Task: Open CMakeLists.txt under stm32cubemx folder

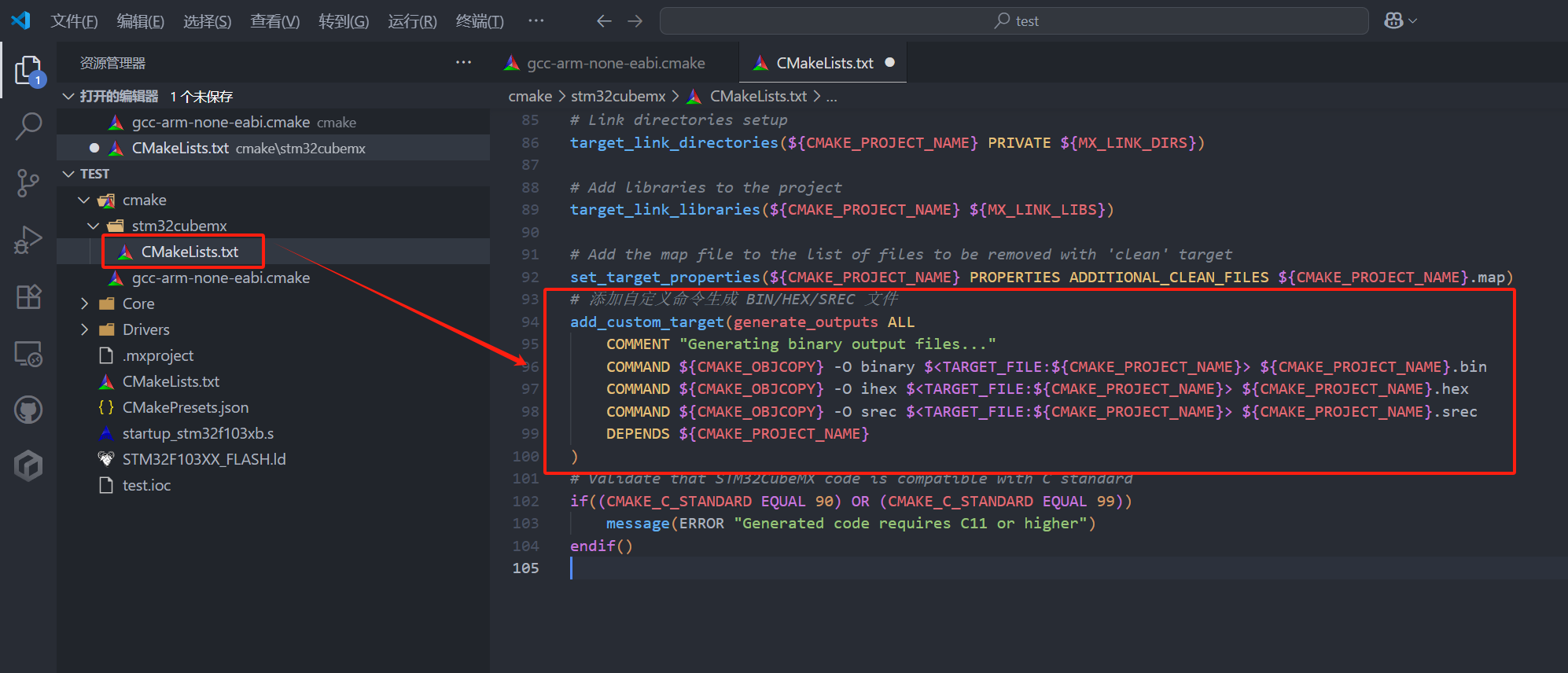Action: 274,252
